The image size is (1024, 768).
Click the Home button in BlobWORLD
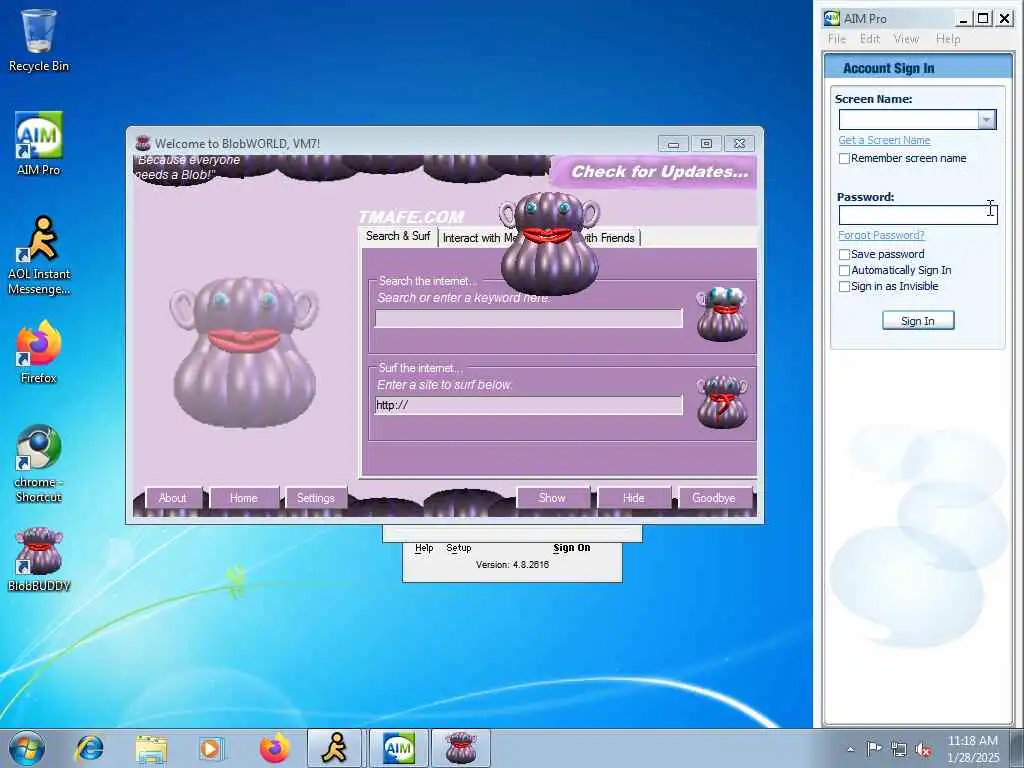pyautogui.click(x=244, y=498)
